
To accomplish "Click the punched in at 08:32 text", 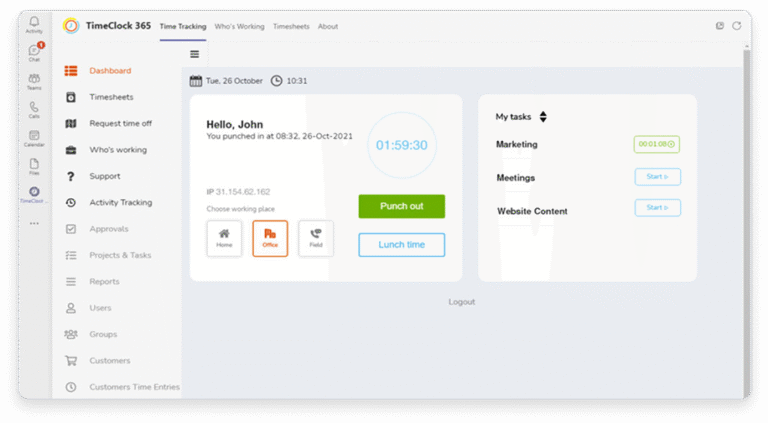I will 279,136.
